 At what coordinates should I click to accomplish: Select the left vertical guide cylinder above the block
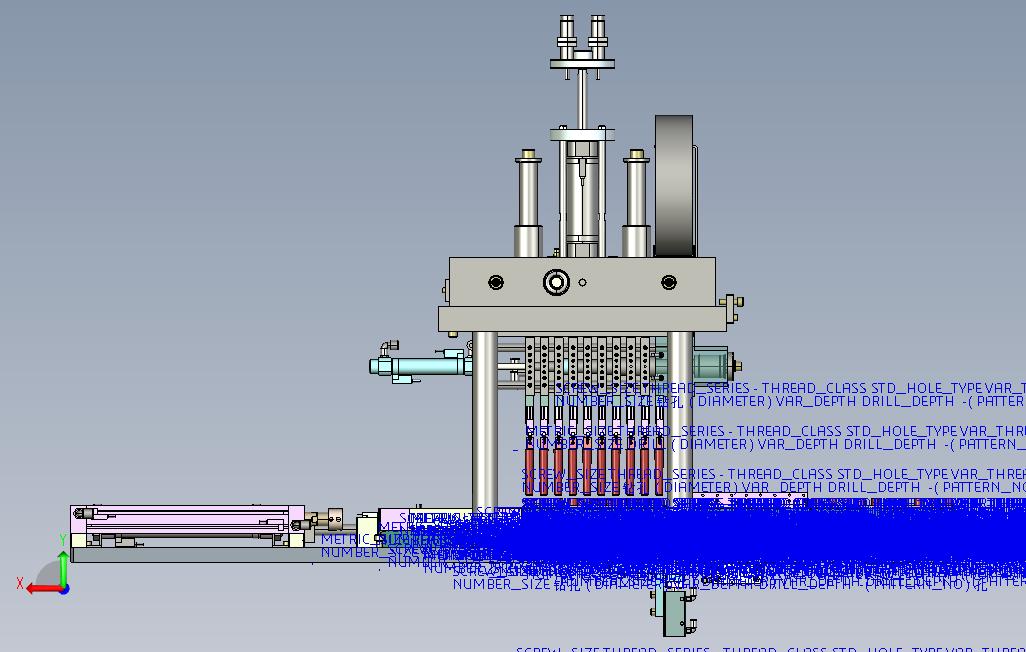(528, 203)
